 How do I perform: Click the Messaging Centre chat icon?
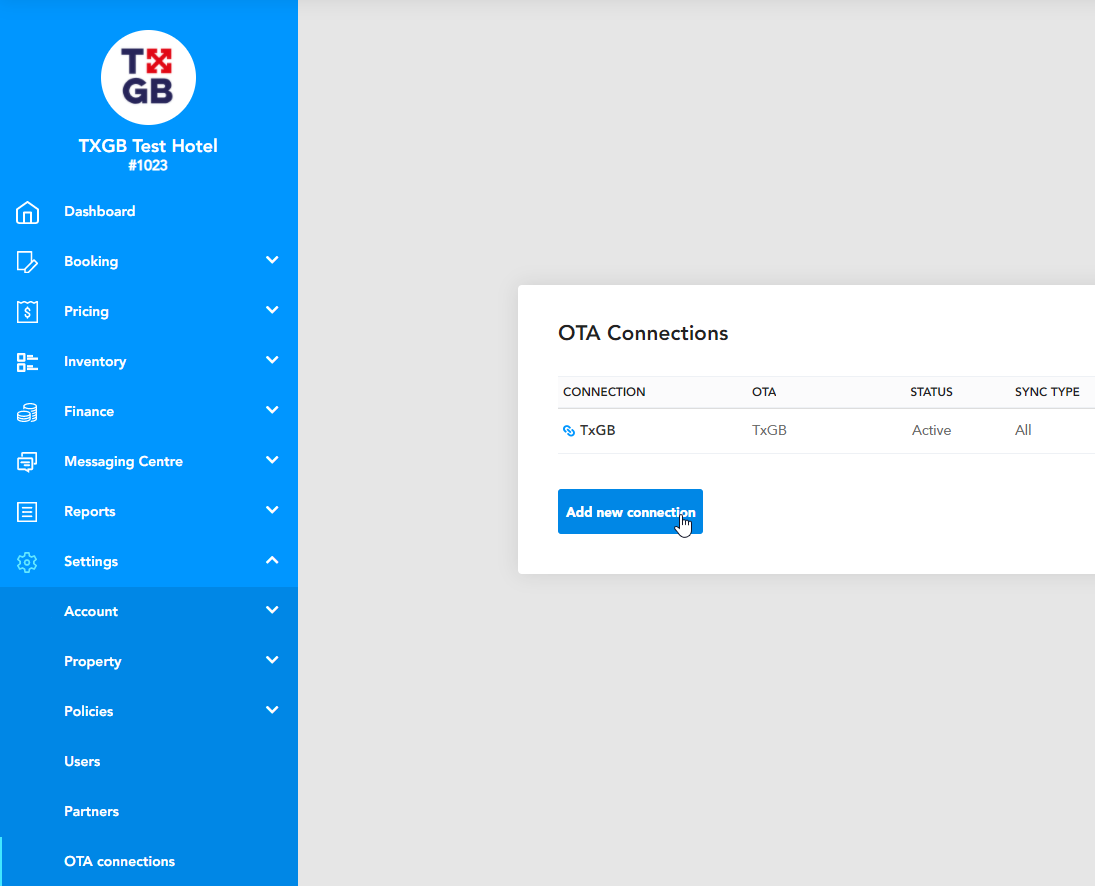(27, 462)
